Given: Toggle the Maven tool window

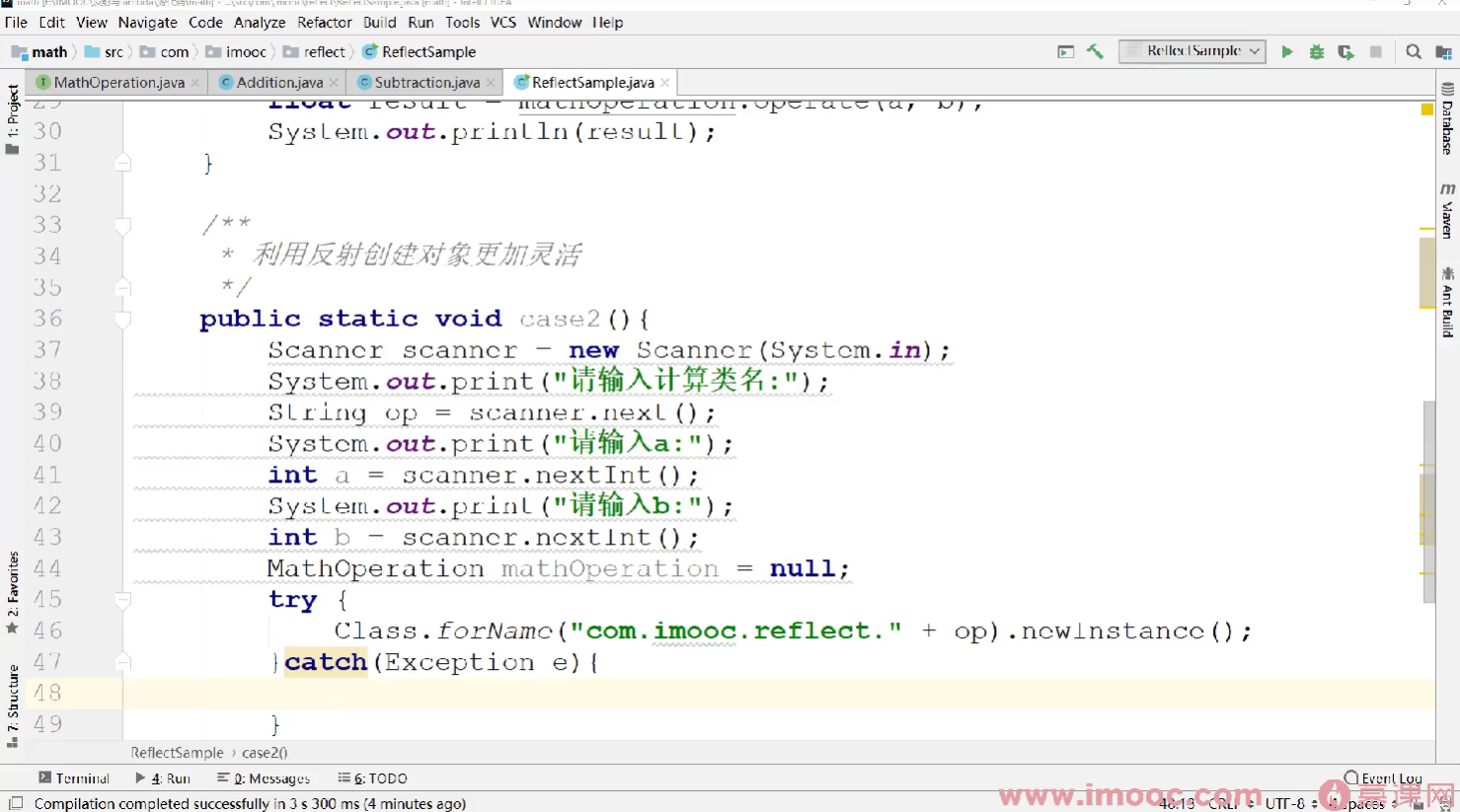Looking at the screenshot, I should pyautogui.click(x=1447, y=211).
